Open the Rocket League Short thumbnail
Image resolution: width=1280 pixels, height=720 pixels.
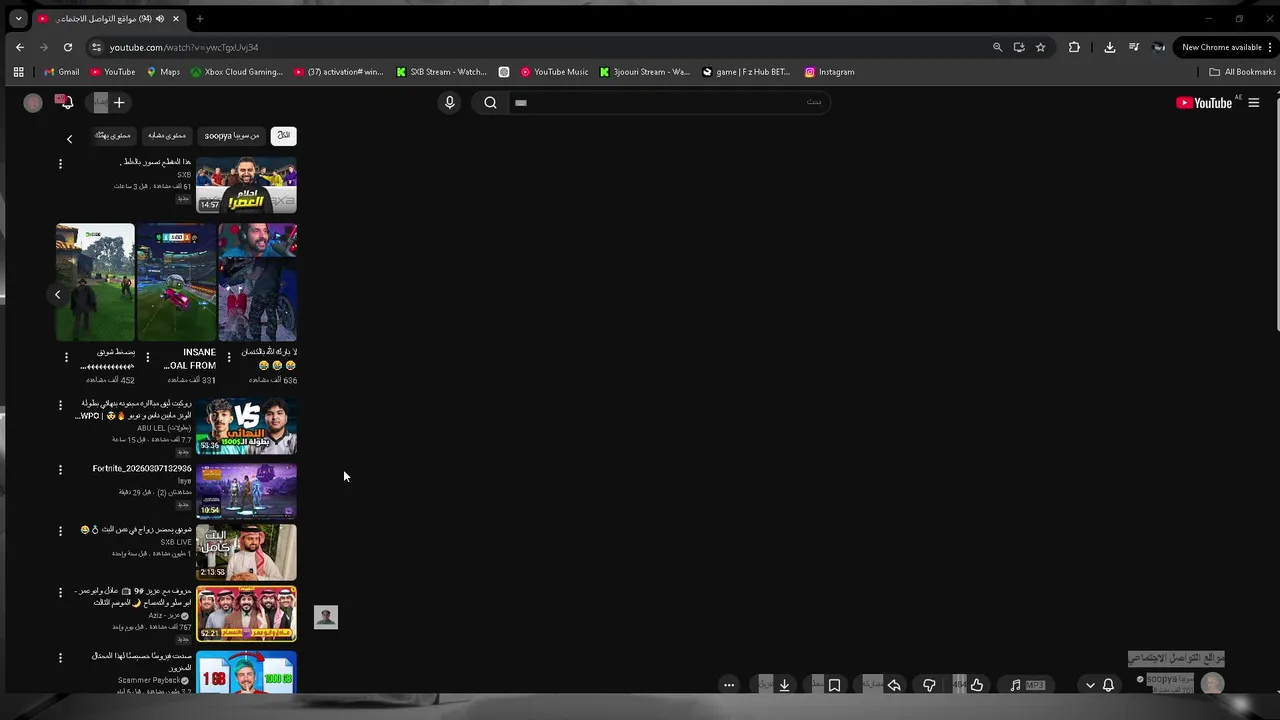pyautogui.click(x=176, y=283)
